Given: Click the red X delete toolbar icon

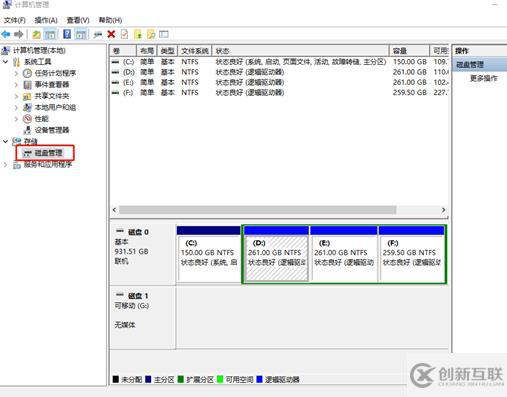Looking at the screenshot, I should (x=111, y=34).
